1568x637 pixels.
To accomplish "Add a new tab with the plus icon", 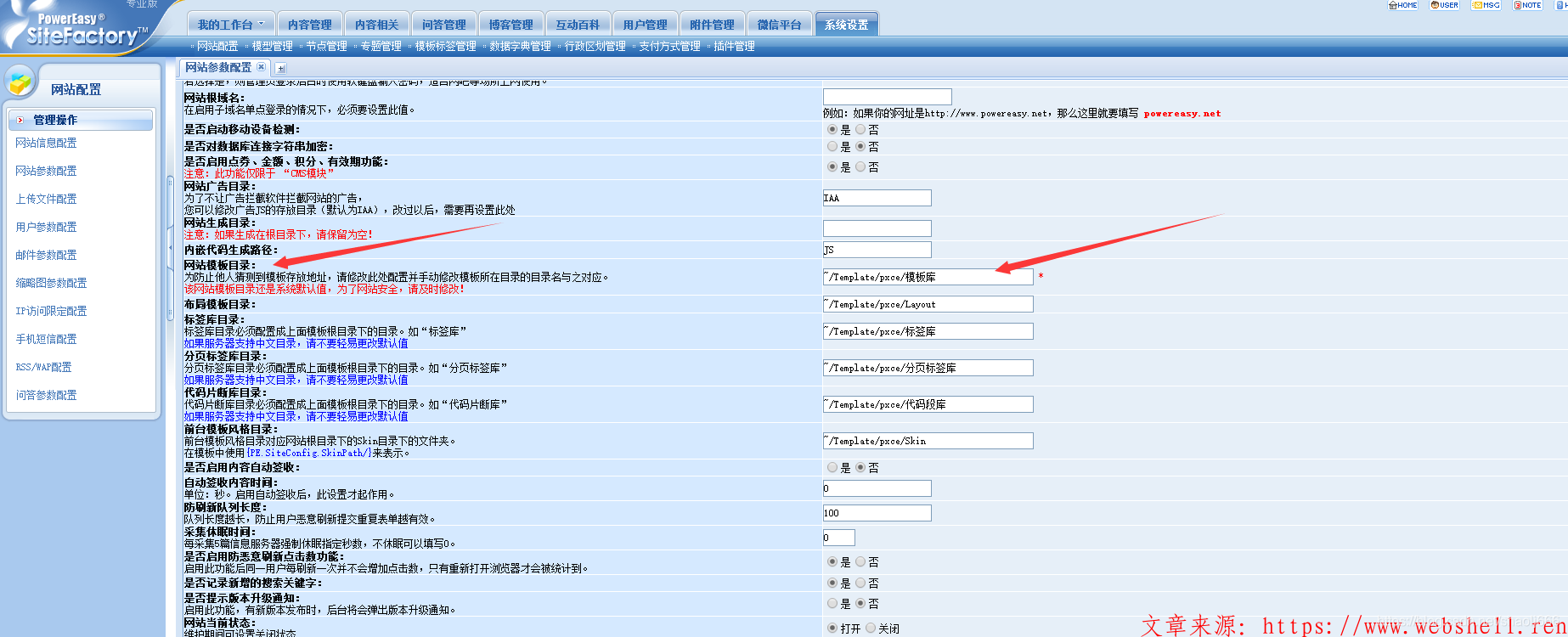I will pyautogui.click(x=281, y=68).
